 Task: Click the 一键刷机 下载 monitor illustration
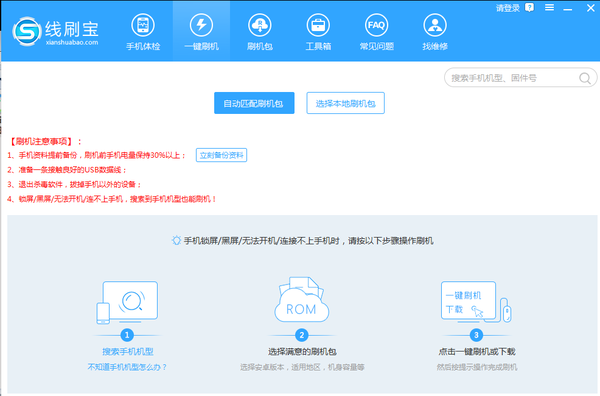476,302
